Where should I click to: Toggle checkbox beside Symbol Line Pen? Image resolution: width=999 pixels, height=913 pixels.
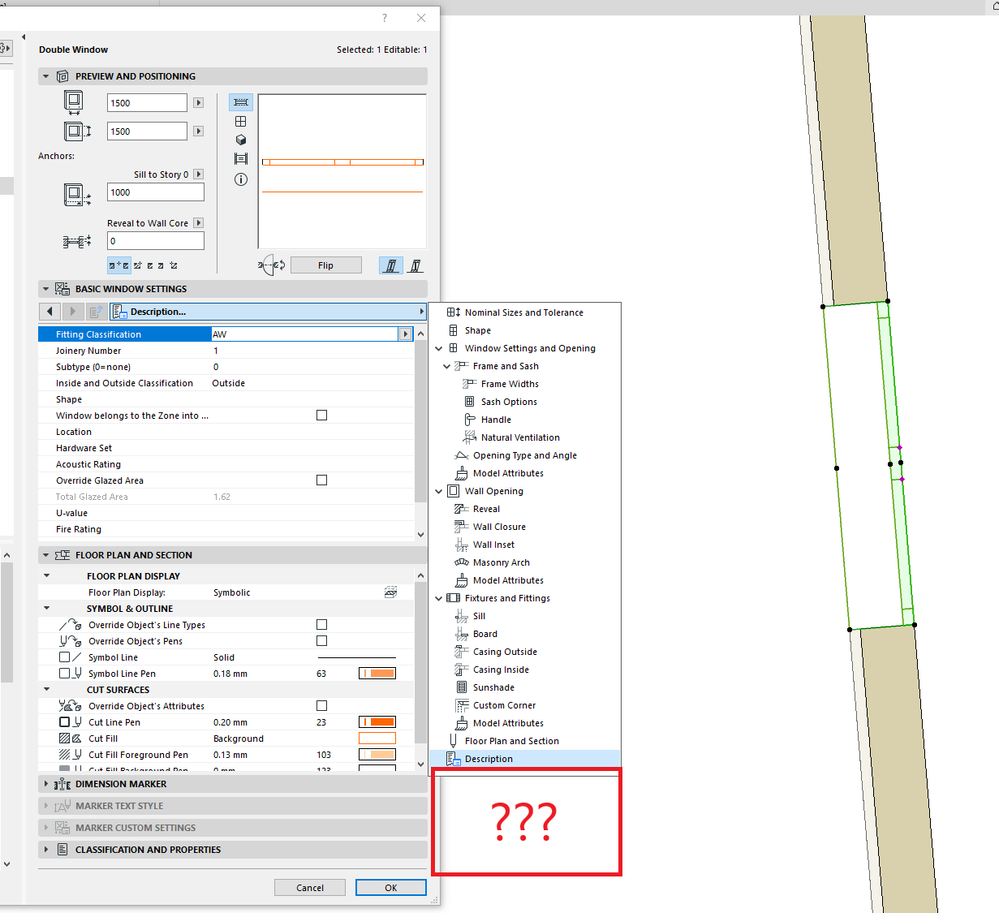point(64,673)
